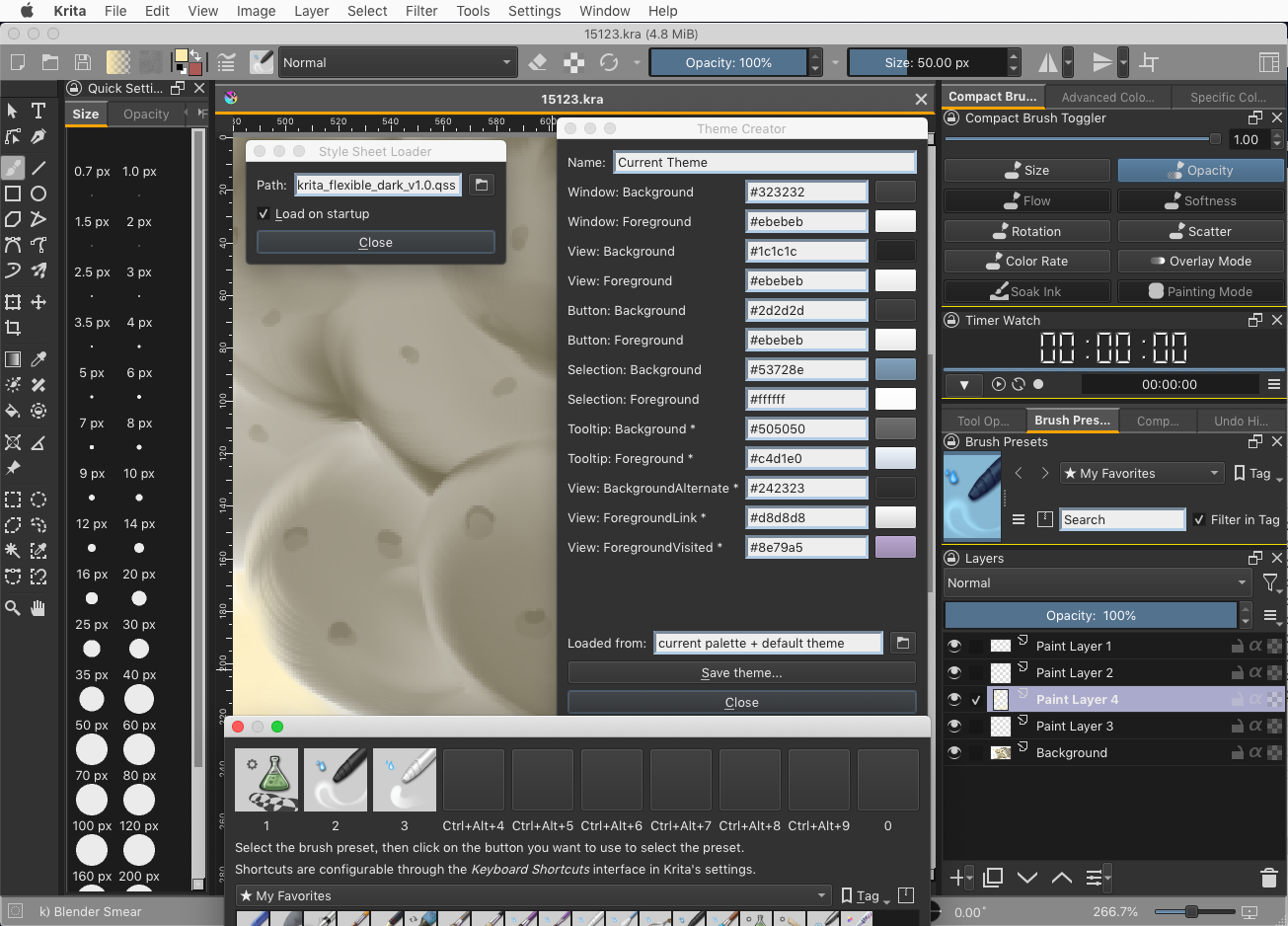Image resolution: width=1288 pixels, height=926 pixels.
Task: Click the delete layer trash icon
Action: pyautogui.click(x=1269, y=878)
